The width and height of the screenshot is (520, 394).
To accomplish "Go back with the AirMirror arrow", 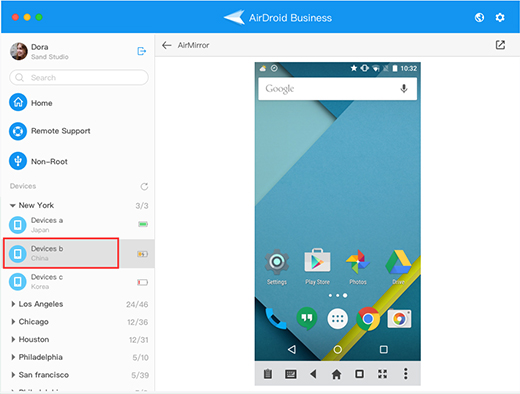I will tap(167, 45).
